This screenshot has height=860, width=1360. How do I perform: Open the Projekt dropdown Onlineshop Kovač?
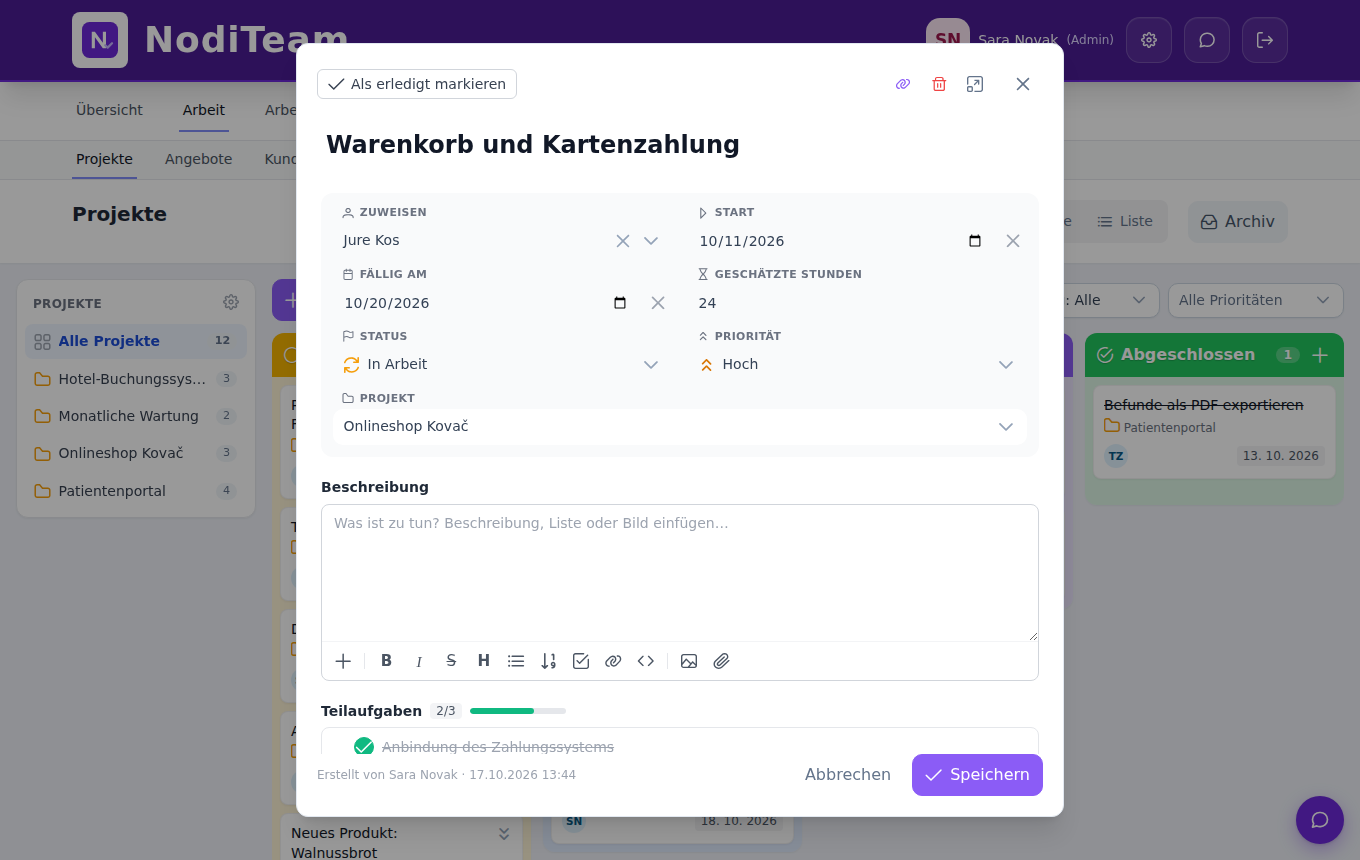[680, 427]
